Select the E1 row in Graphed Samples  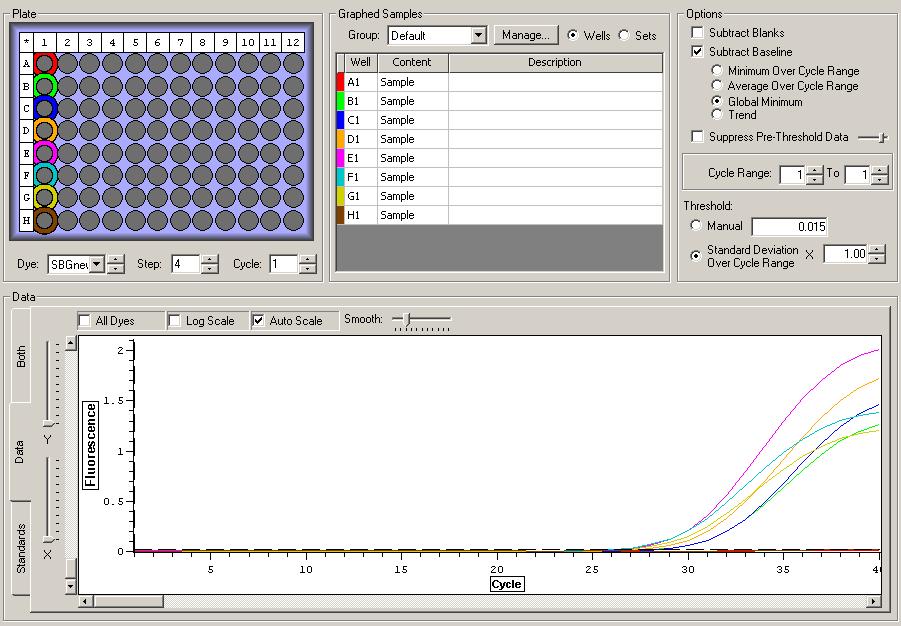point(499,158)
